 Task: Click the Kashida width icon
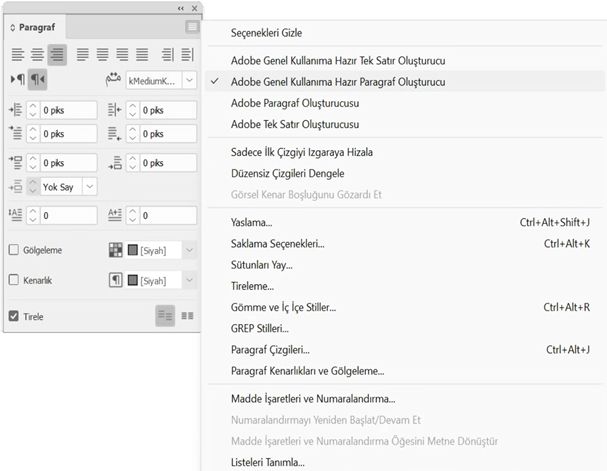(113, 79)
